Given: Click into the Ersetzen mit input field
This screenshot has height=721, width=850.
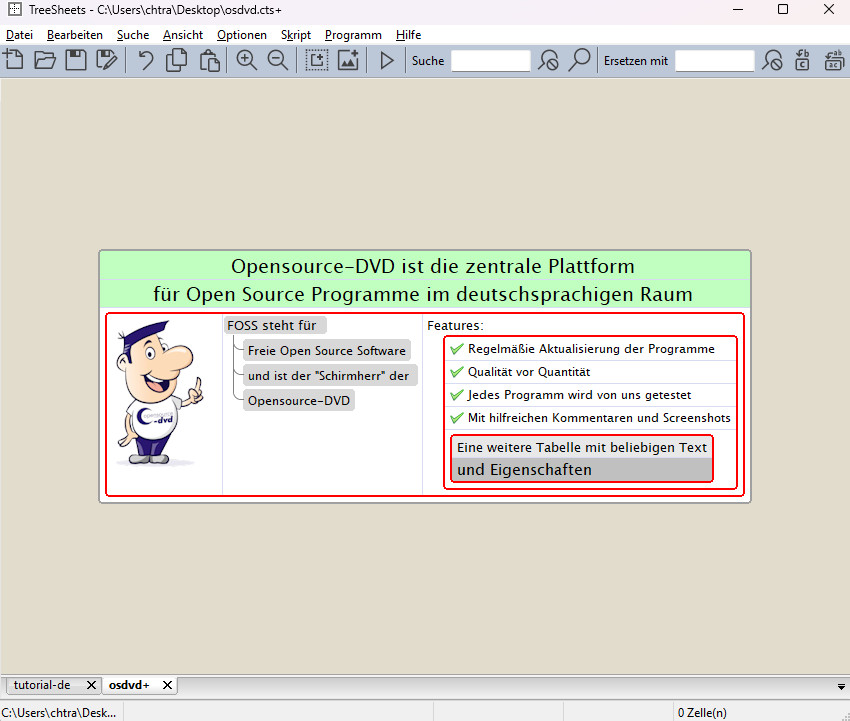Looking at the screenshot, I should pyautogui.click(x=714, y=61).
